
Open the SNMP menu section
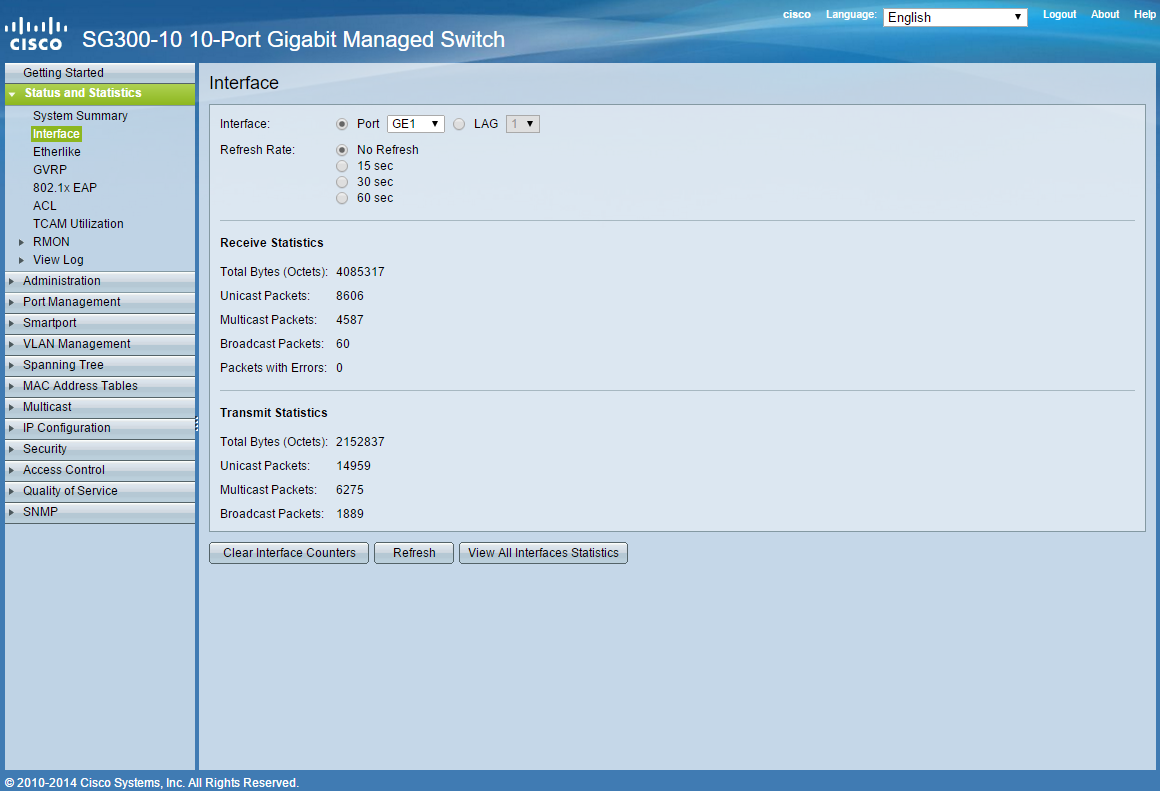100,512
